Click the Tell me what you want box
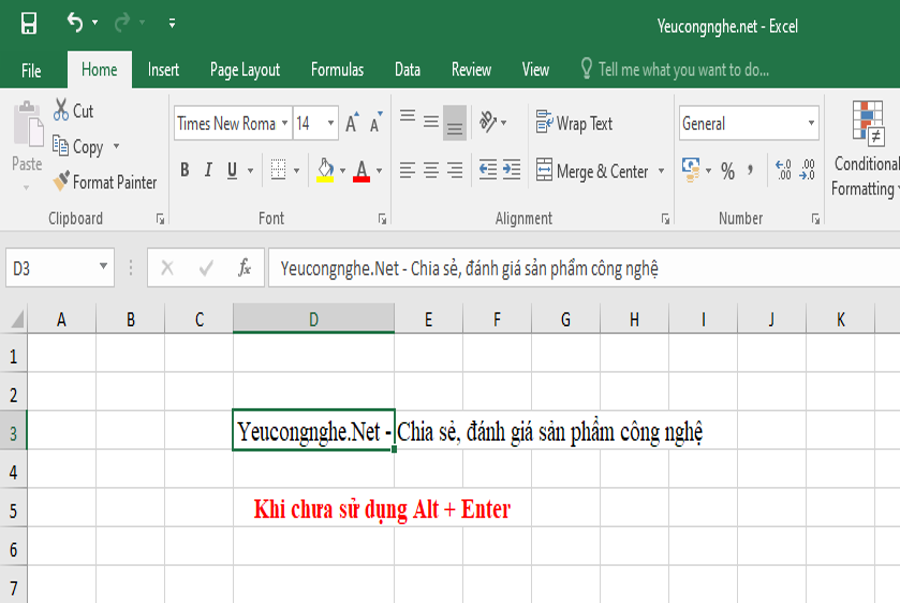 click(x=674, y=70)
